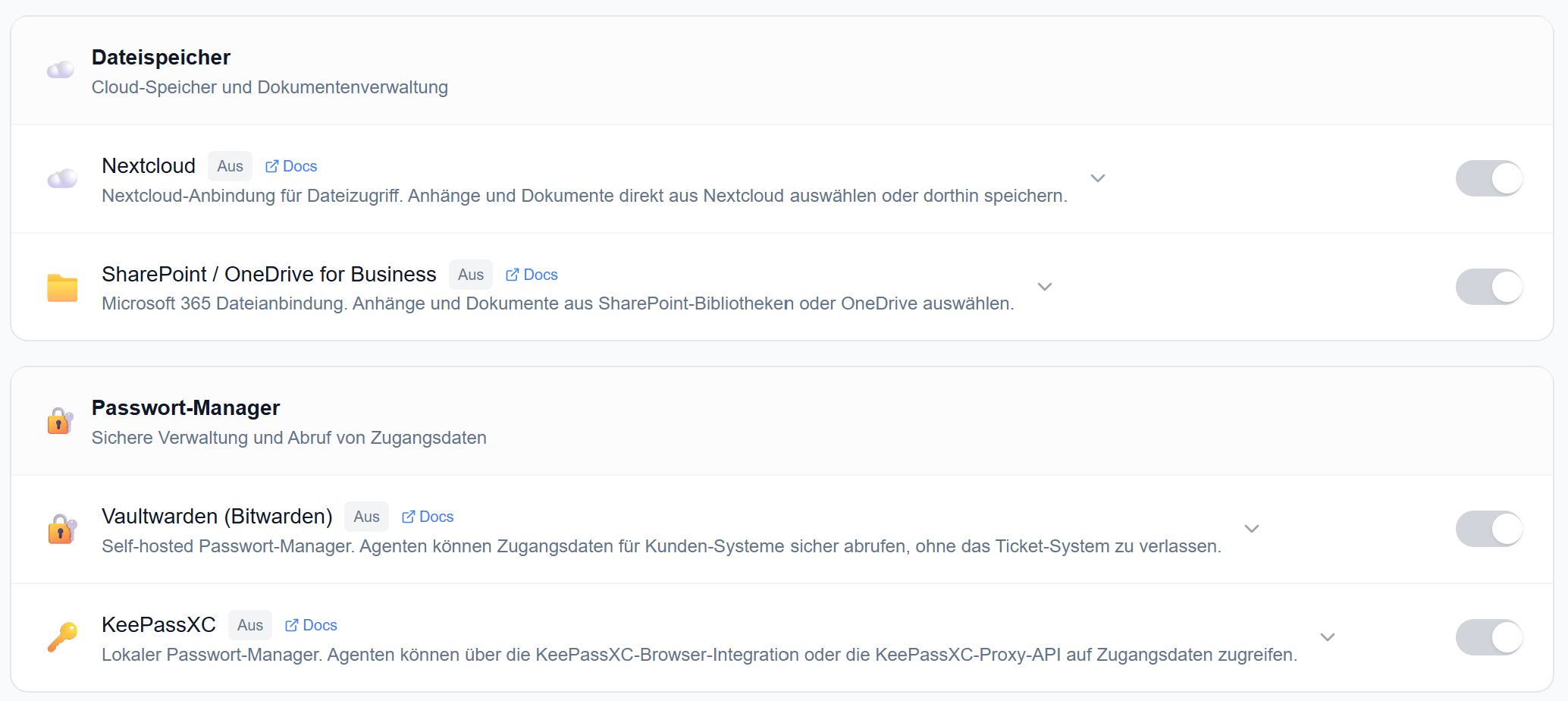Open the Vaultwarden details dropdown
Viewport: 1568px width, 701px height.
(1252, 529)
